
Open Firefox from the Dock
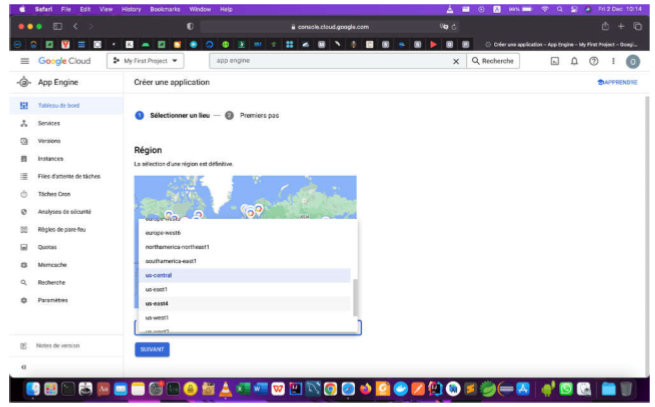(x=366, y=389)
